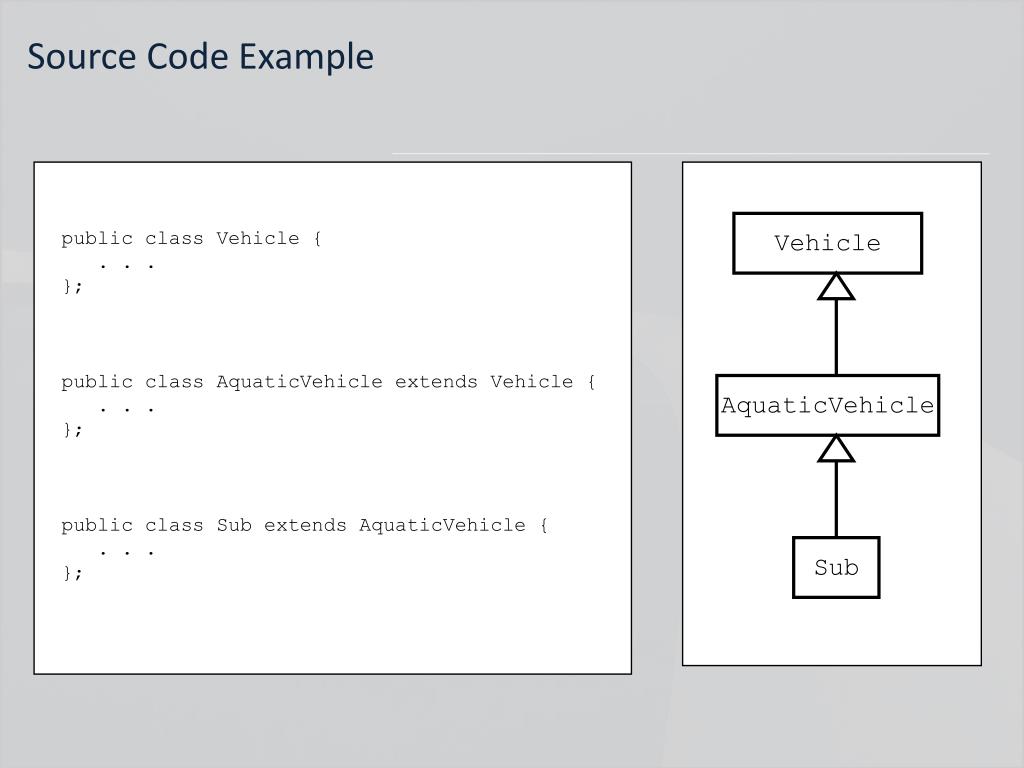Click the ellipsis body under Sub class declaration
The image size is (1024, 768).
pos(127,552)
